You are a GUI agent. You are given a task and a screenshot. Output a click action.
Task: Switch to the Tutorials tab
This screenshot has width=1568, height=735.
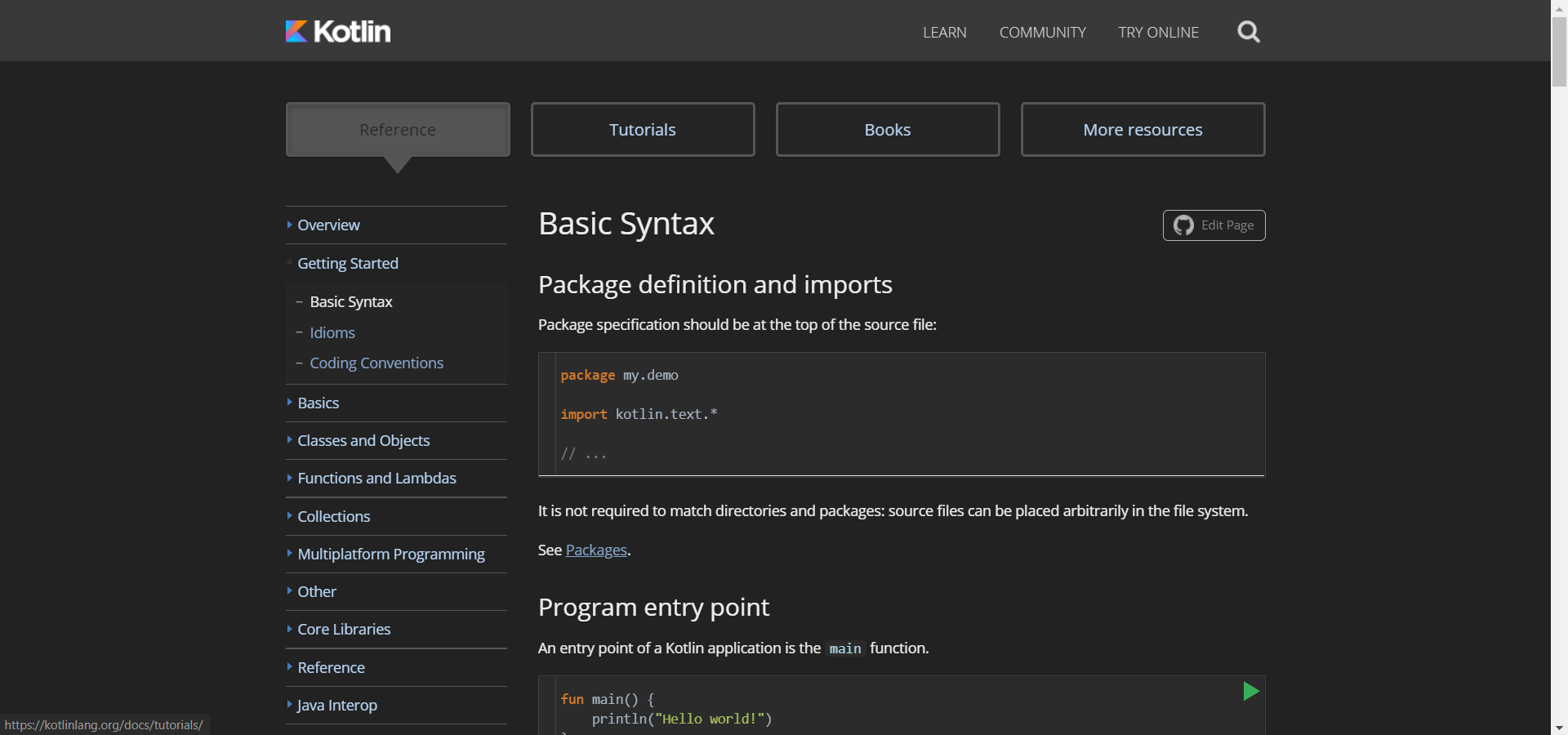(642, 128)
